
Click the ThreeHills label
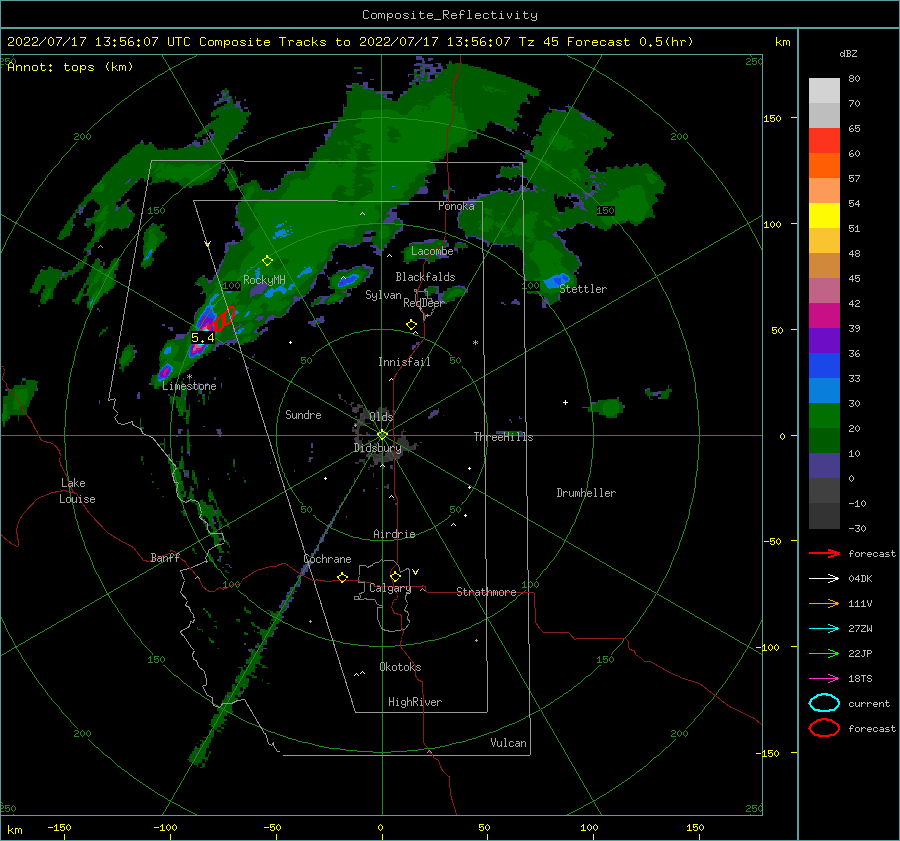point(503,437)
